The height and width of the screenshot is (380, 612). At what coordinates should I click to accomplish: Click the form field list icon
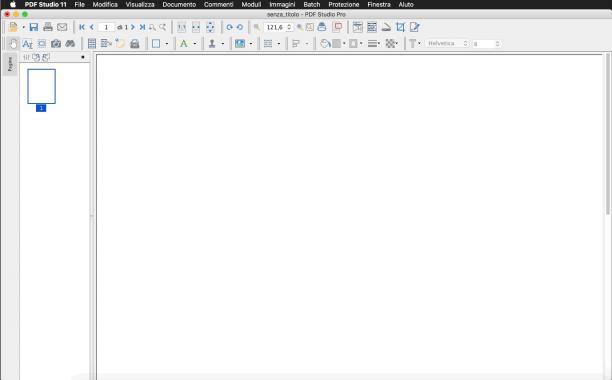(x=92, y=44)
